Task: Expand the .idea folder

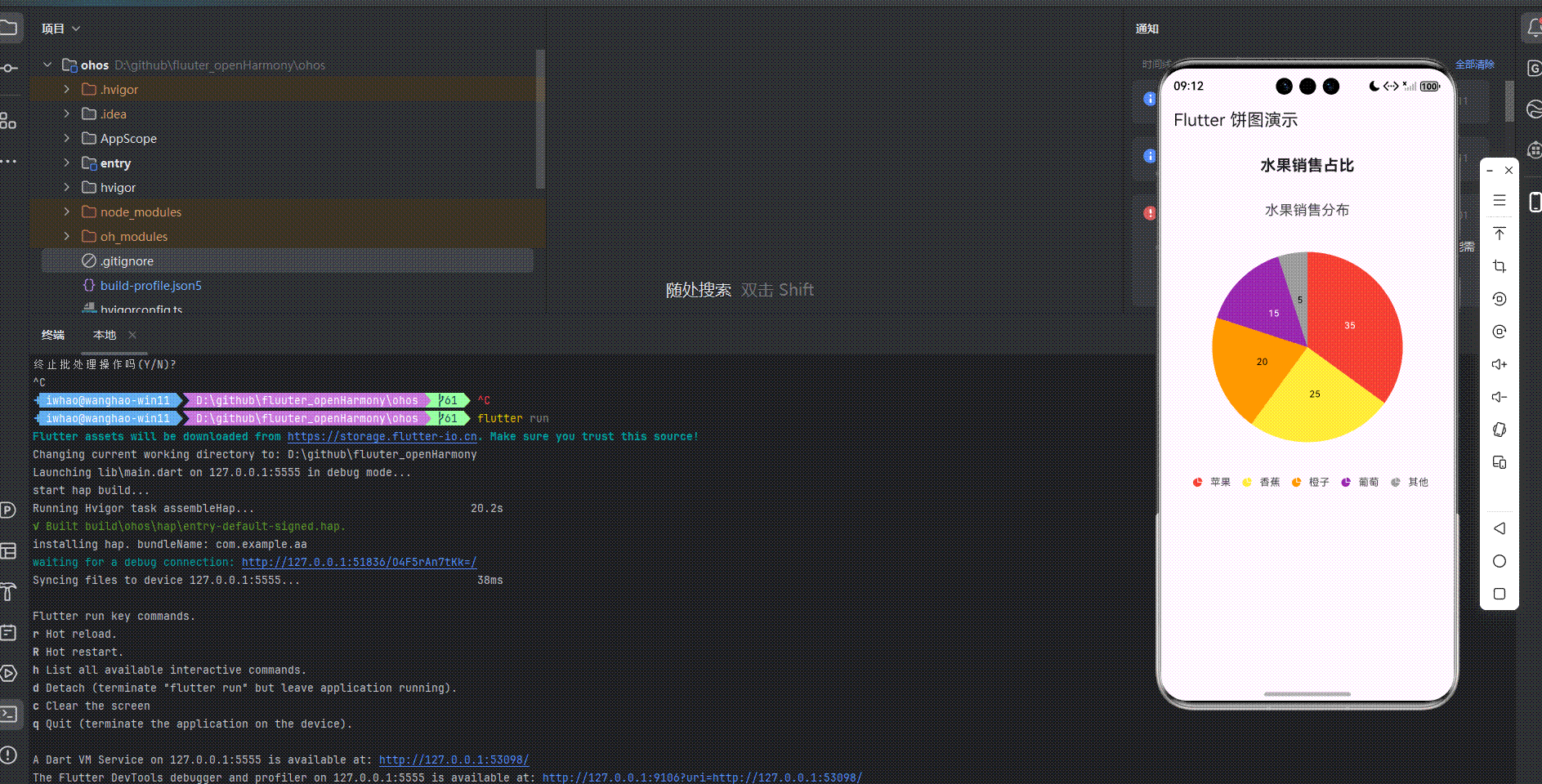Action: pos(67,114)
